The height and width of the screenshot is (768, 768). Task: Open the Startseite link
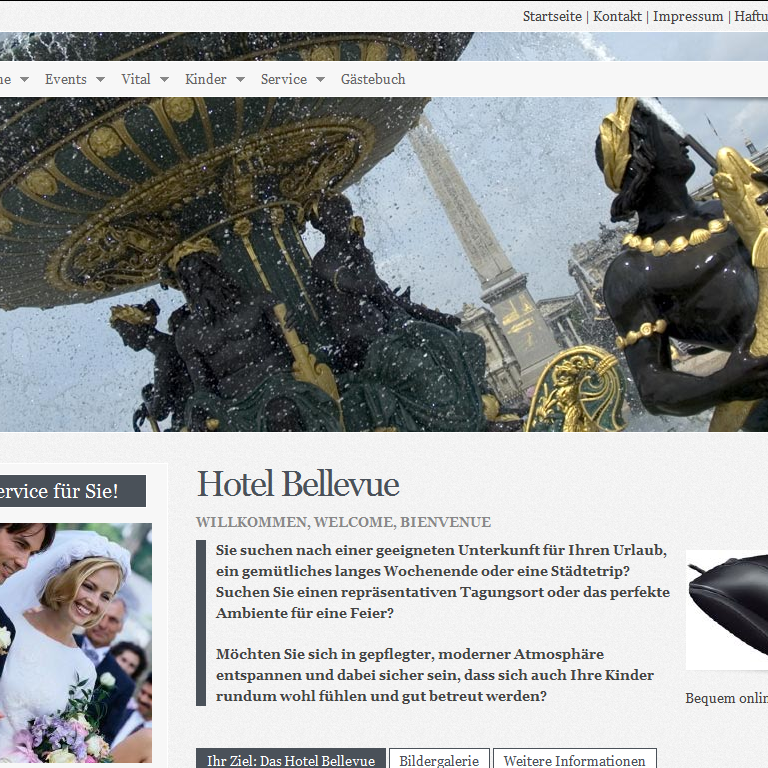[x=552, y=16]
